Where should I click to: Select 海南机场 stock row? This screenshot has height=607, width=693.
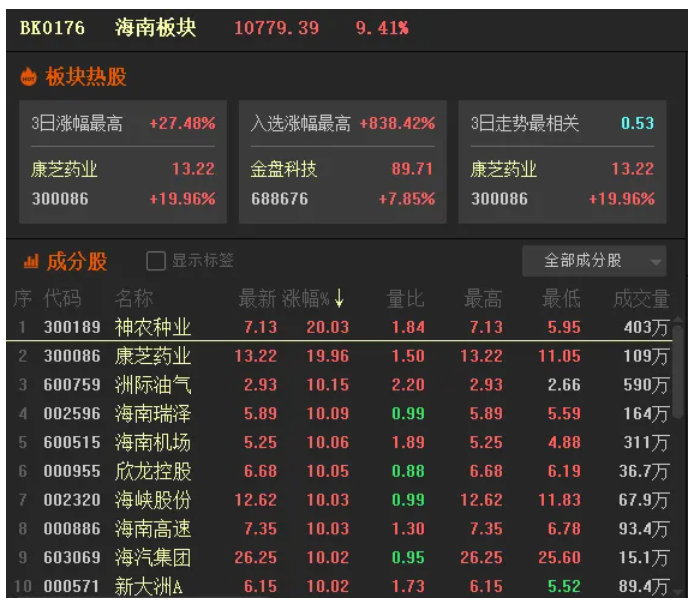pos(152,443)
